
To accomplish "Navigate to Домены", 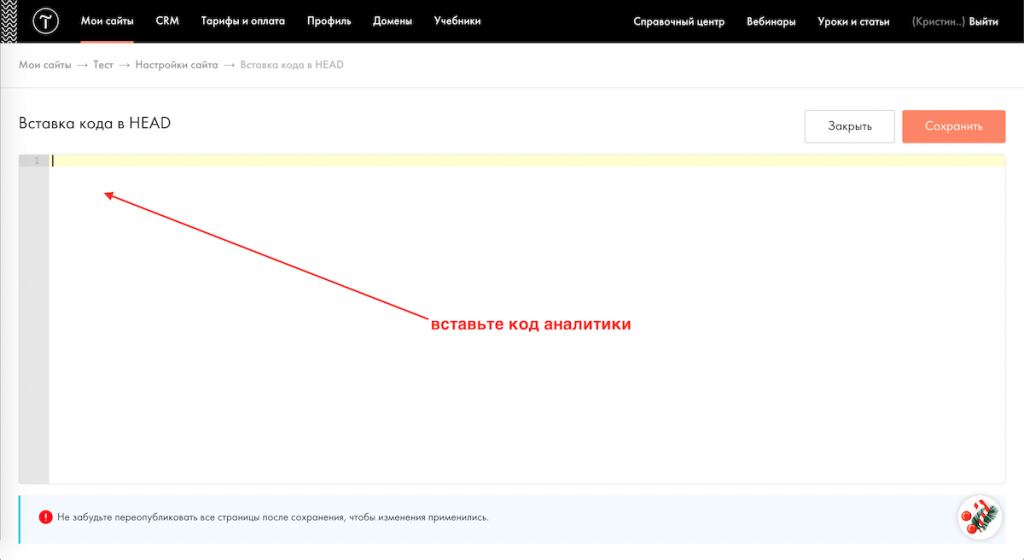I will [x=393, y=21].
